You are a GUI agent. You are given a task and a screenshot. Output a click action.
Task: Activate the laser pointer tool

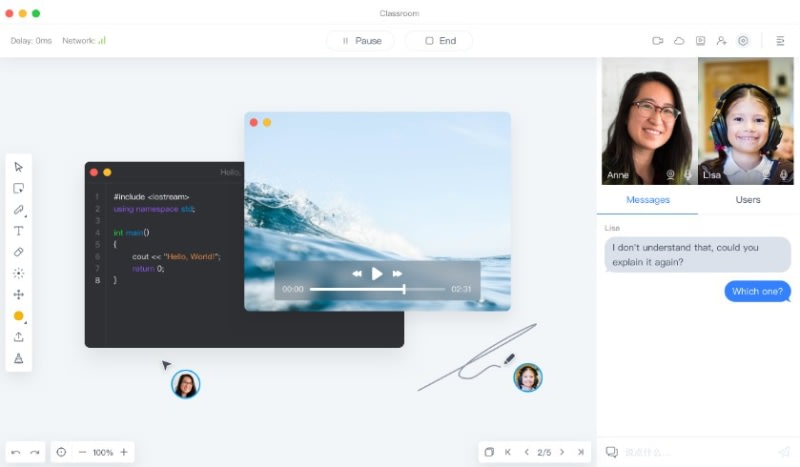18,274
